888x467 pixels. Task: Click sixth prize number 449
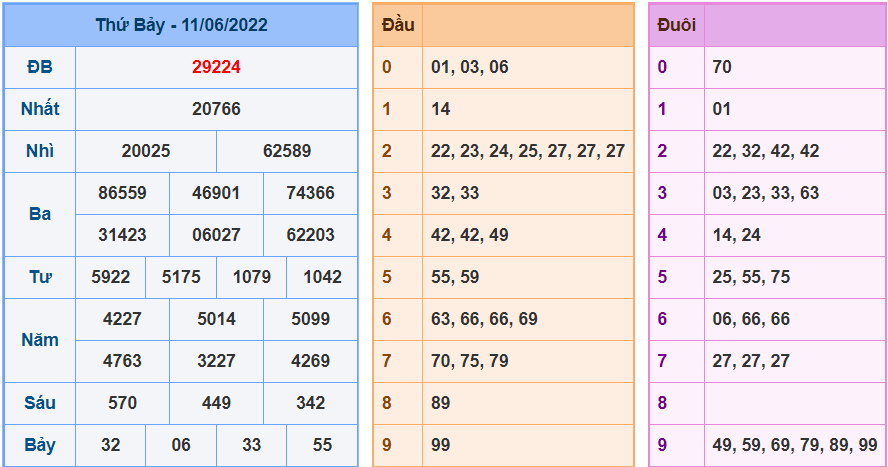pyautogui.click(x=216, y=402)
